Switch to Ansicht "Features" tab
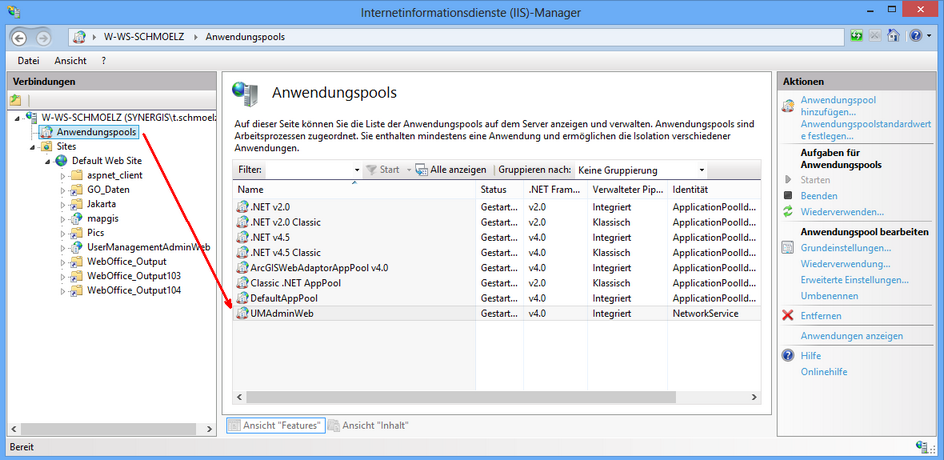This screenshot has width=944, height=460. 276,426
